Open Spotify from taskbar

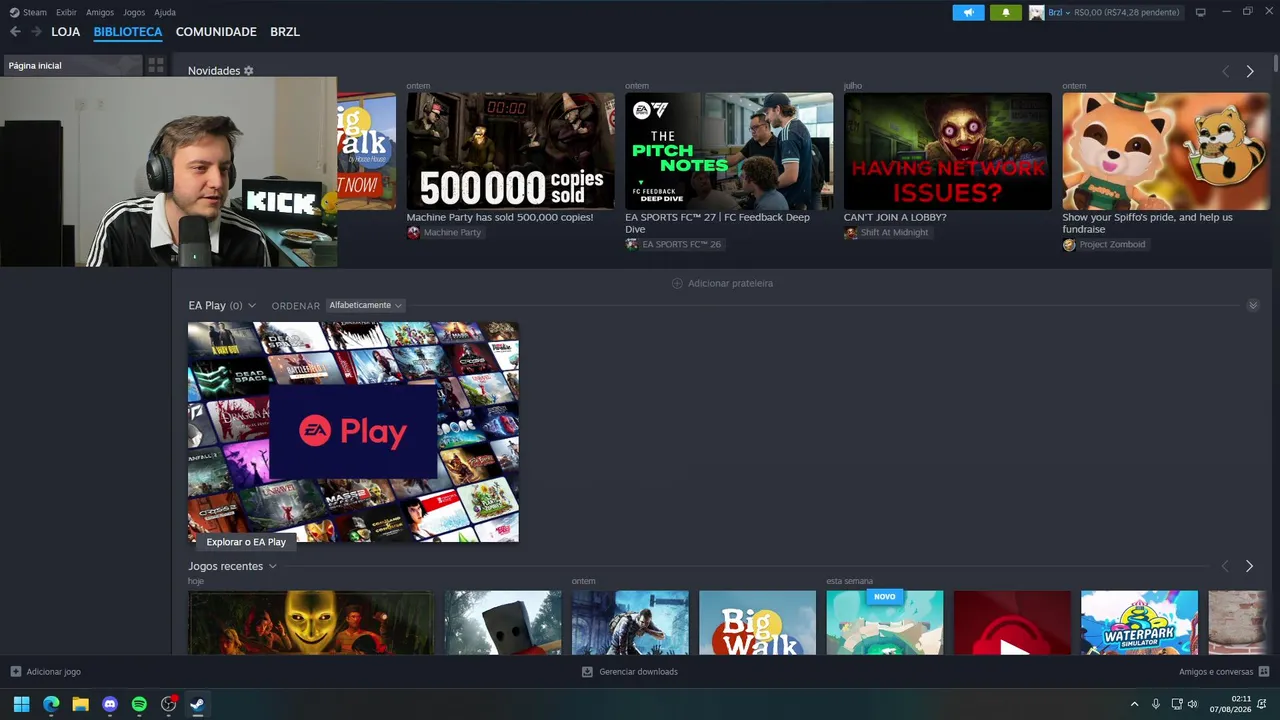(x=139, y=704)
